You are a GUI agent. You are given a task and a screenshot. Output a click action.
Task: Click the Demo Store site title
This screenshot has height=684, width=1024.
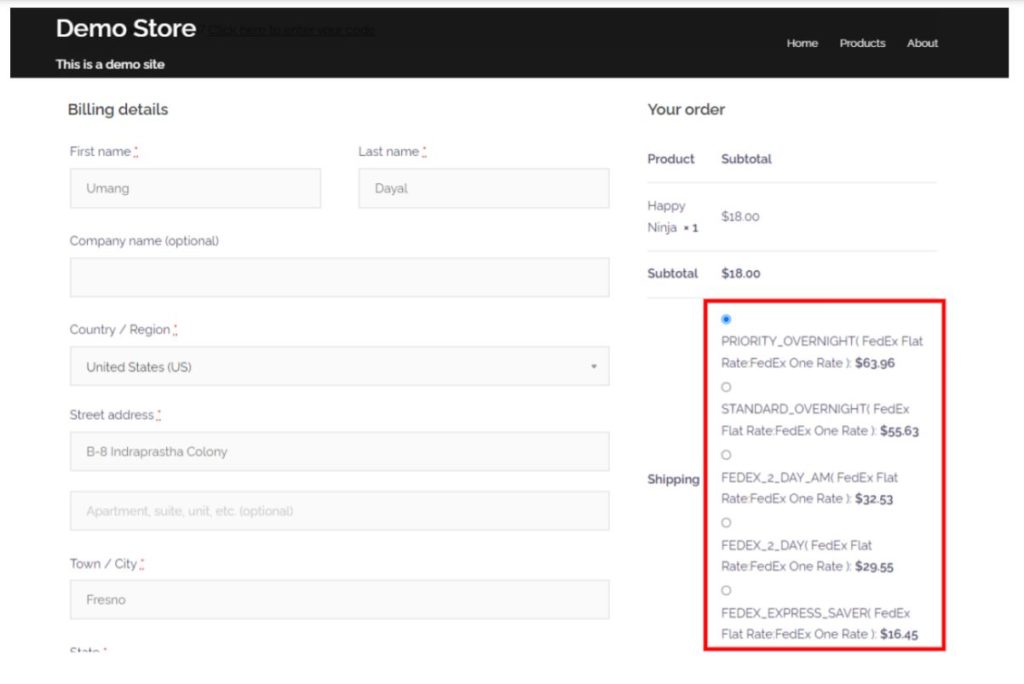click(125, 29)
